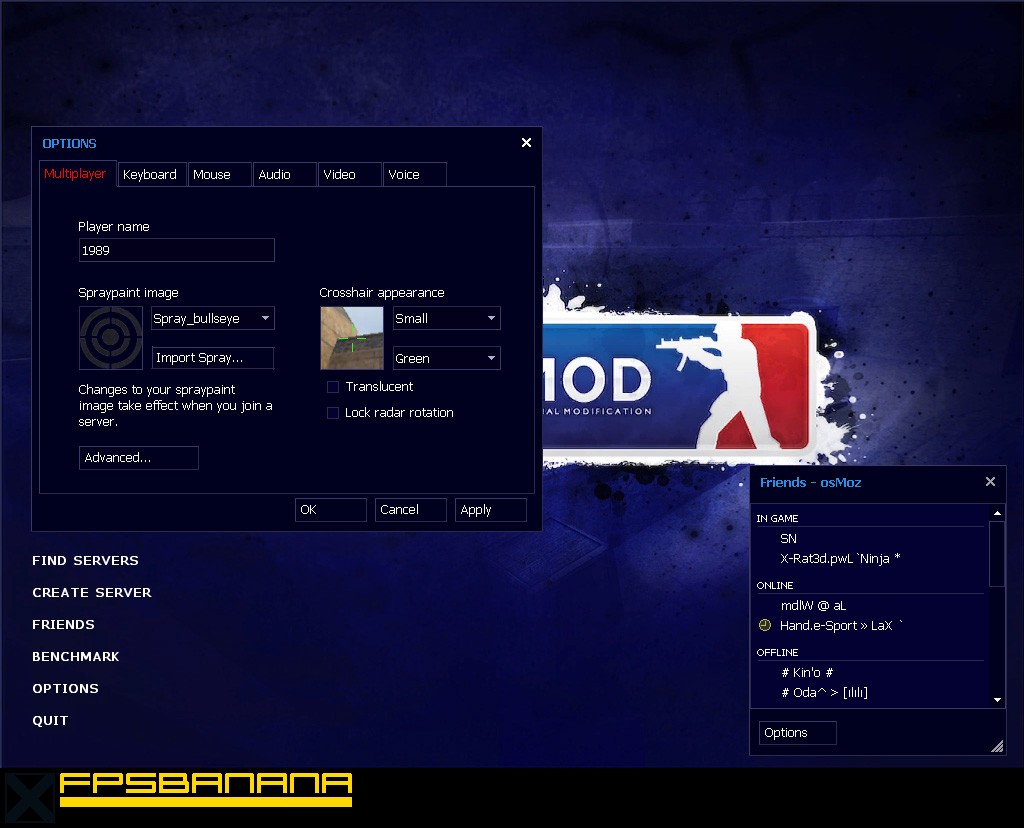Select FIND SERVERS from the main menu
This screenshot has width=1024, height=828.
(85, 560)
